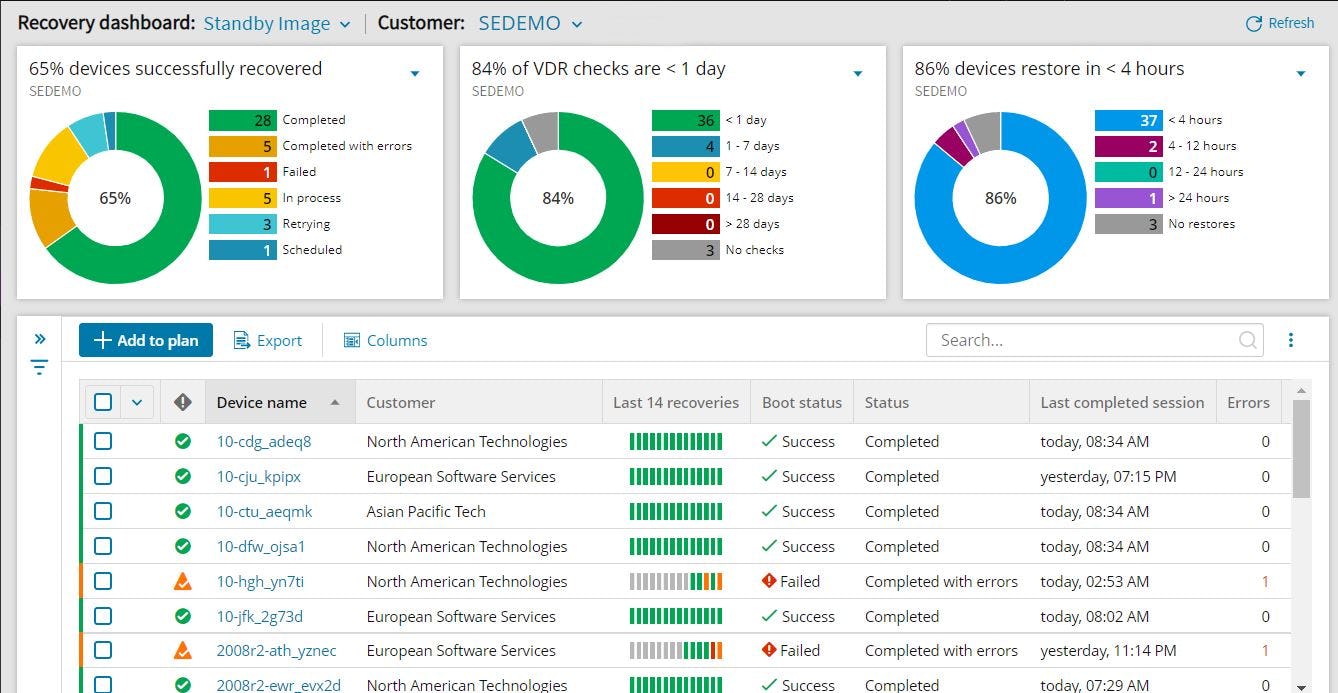
Task: Click the green success status icon beside 10-cdg_adeq8
Action: click(182, 441)
